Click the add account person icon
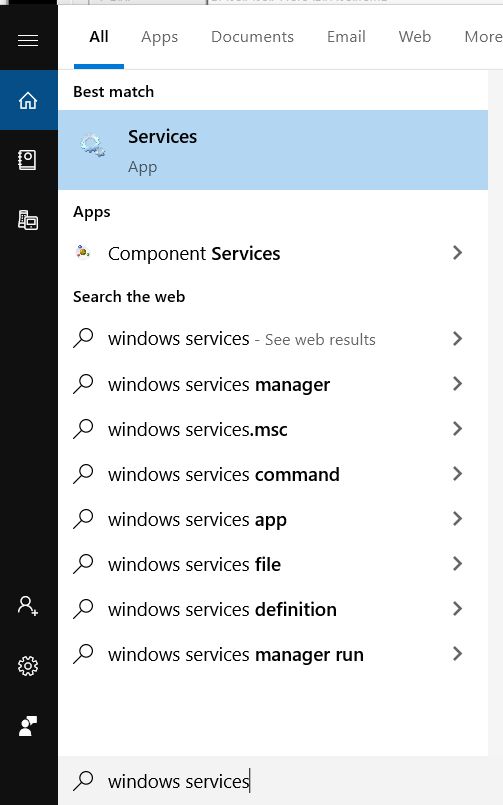503x805 pixels. pos(28,606)
